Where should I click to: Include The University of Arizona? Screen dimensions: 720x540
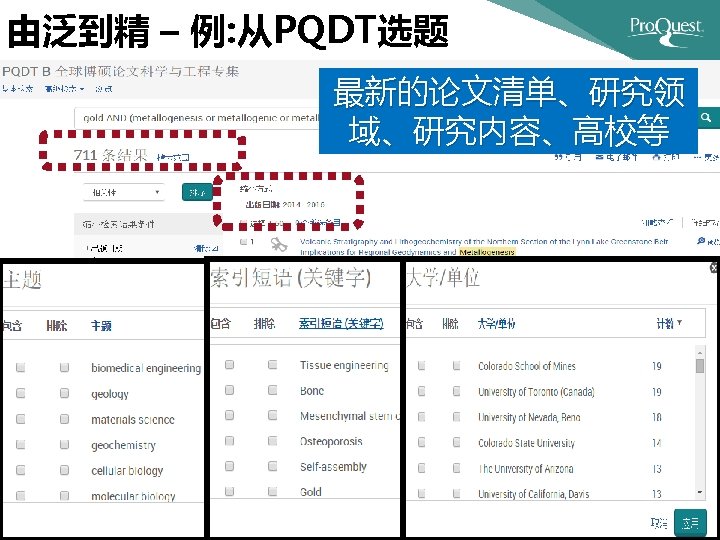(x=421, y=468)
